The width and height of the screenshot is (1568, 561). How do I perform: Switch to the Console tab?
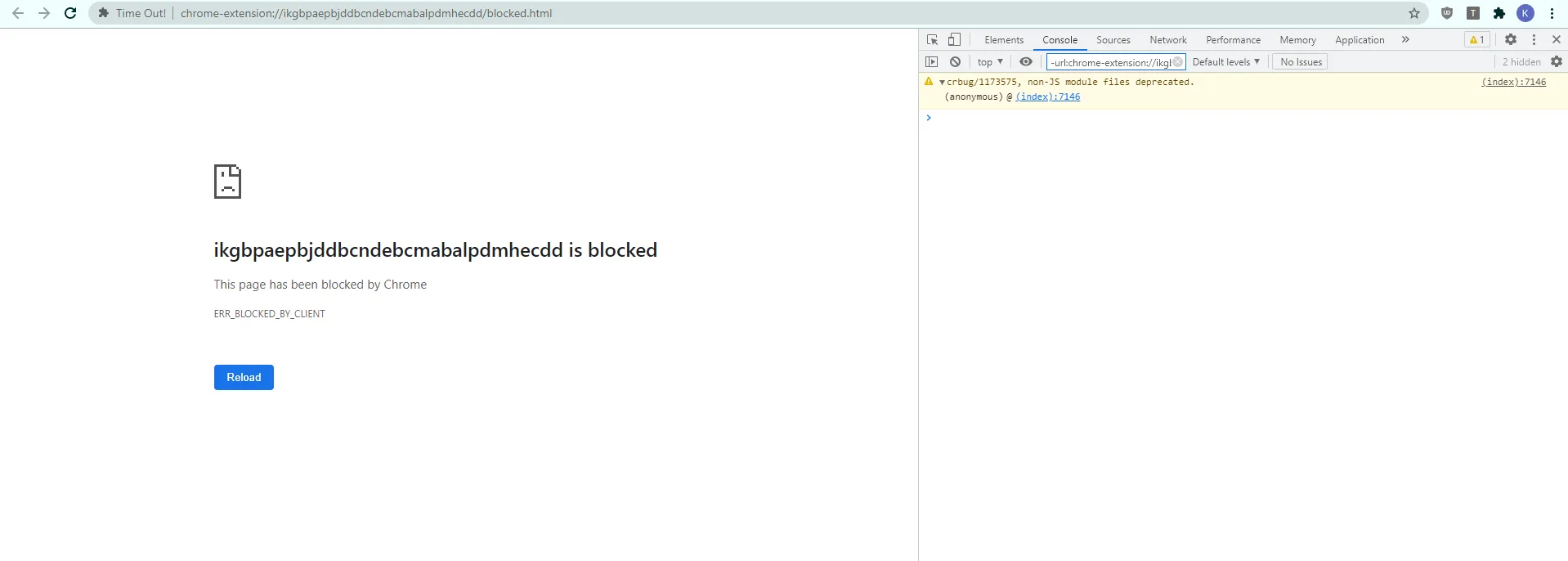point(1060,39)
